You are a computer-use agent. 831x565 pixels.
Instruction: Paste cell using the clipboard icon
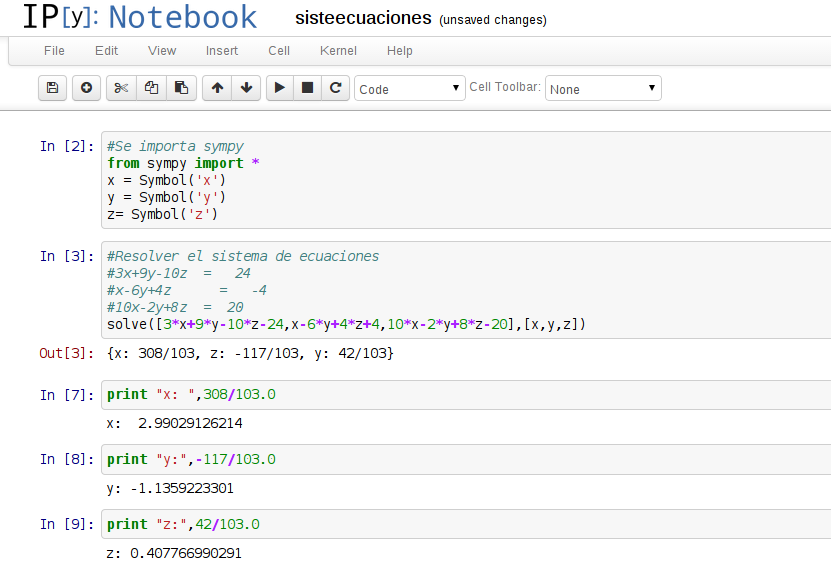(x=181, y=88)
